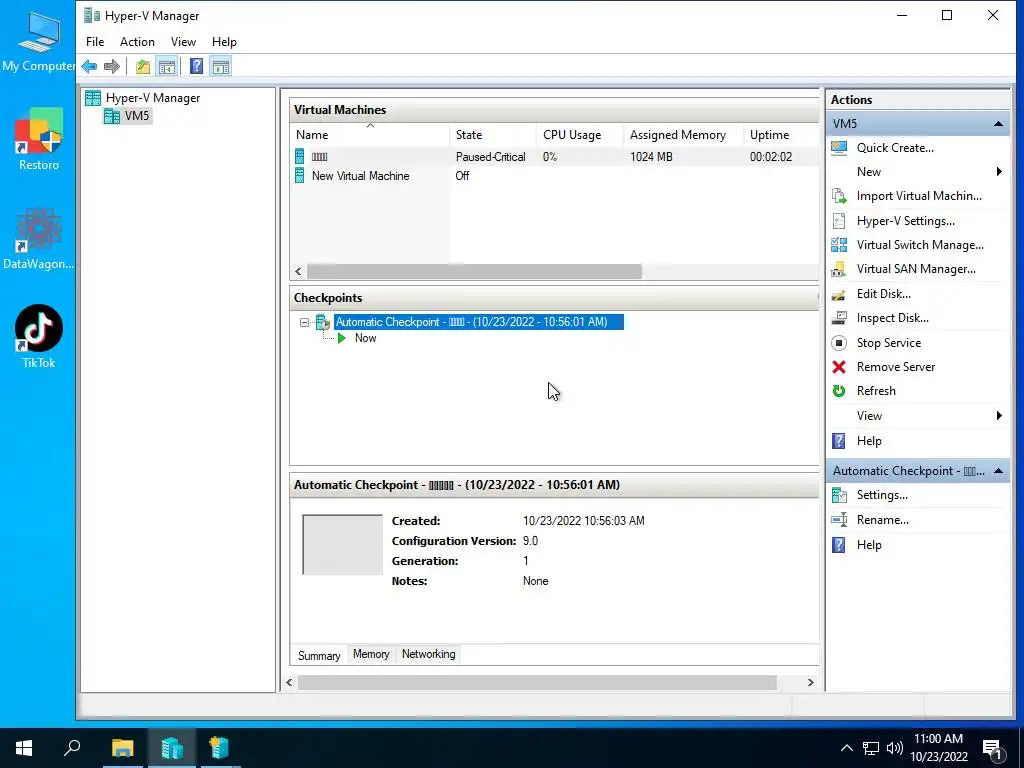Image resolution: width=1024 pixels, height=768 pixels.
Task: Click the Import Virtual Machine icon
Action: (839, 196)
